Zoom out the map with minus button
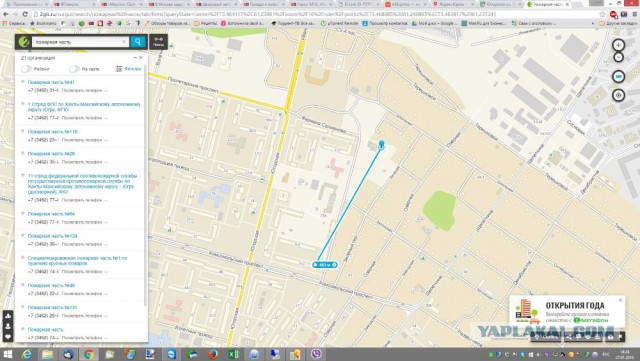This screenshot has width=640, height=361. point(618,57)
